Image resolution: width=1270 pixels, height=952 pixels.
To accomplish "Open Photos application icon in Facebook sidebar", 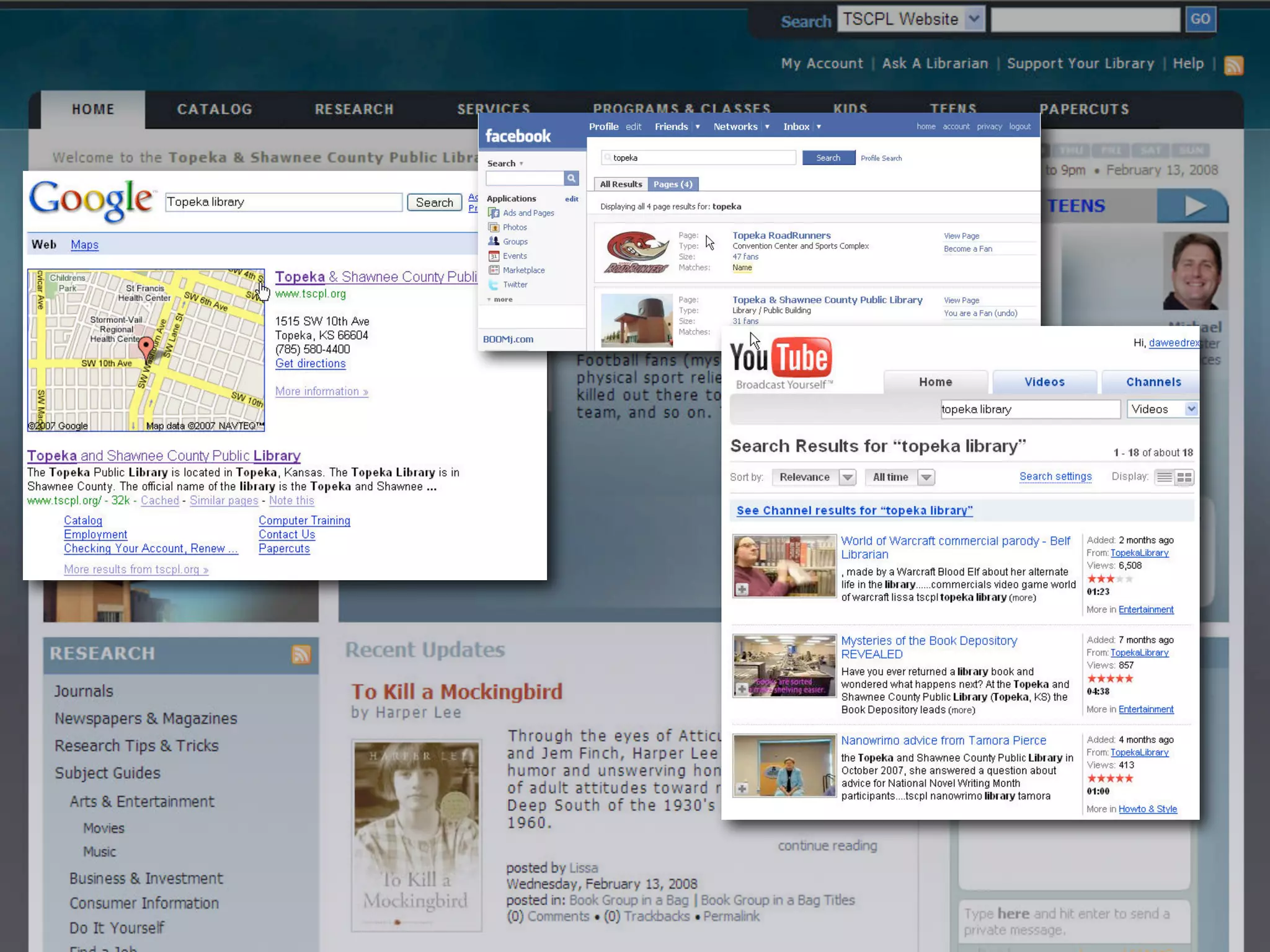I will 494,227.
